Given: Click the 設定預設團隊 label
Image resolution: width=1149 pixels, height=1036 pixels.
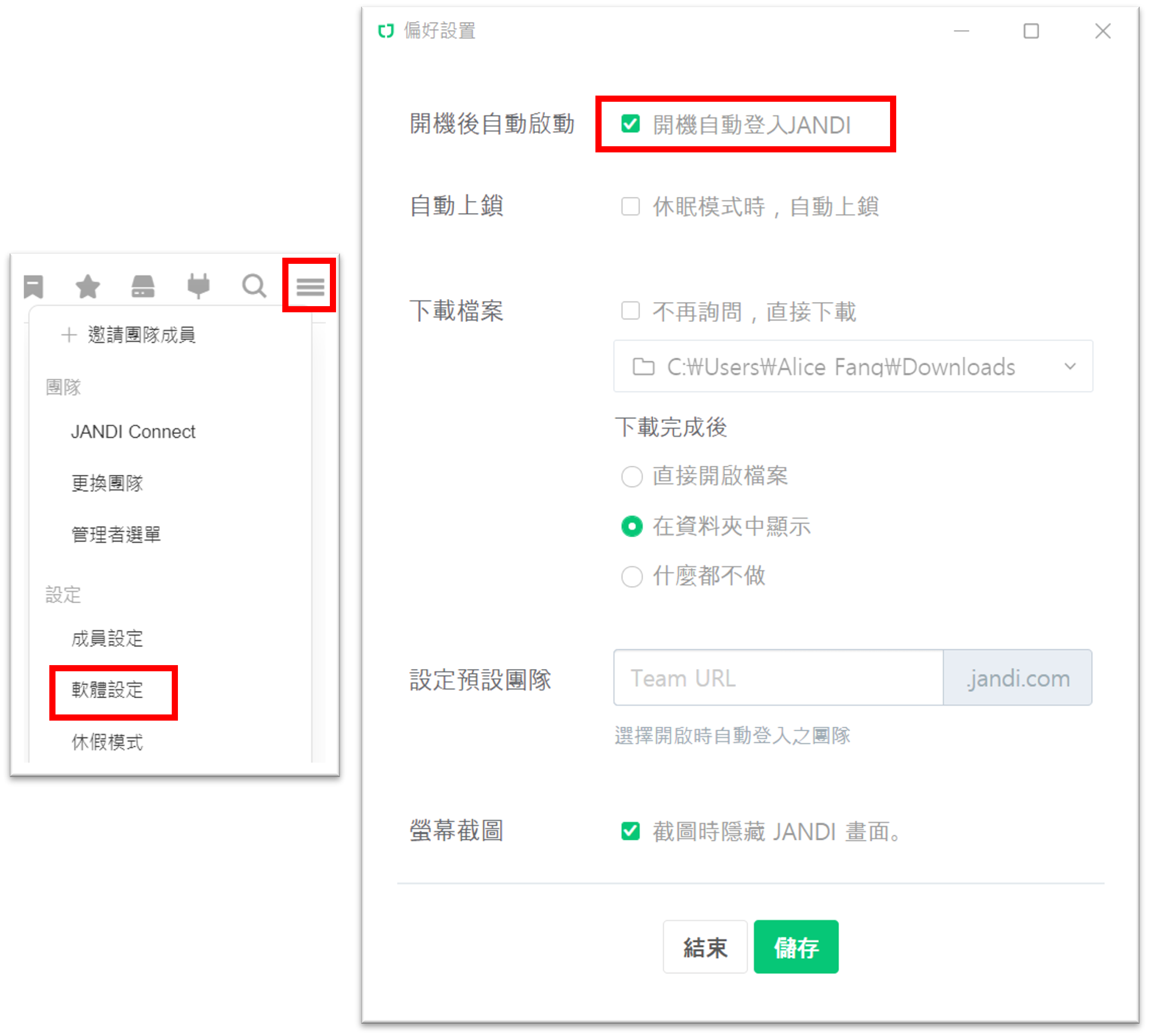Looking at the screenshot, I should [480, 680].
